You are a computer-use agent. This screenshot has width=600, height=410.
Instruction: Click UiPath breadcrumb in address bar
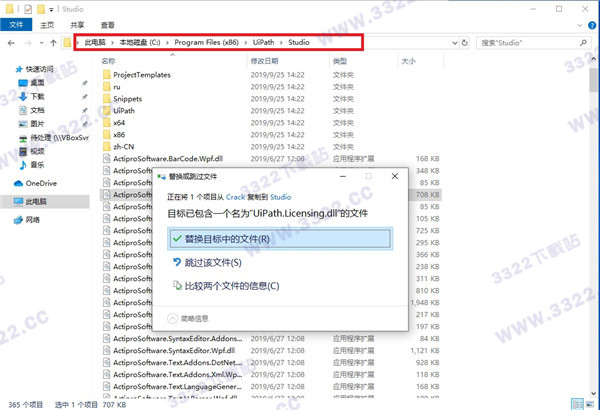point(263,42)
